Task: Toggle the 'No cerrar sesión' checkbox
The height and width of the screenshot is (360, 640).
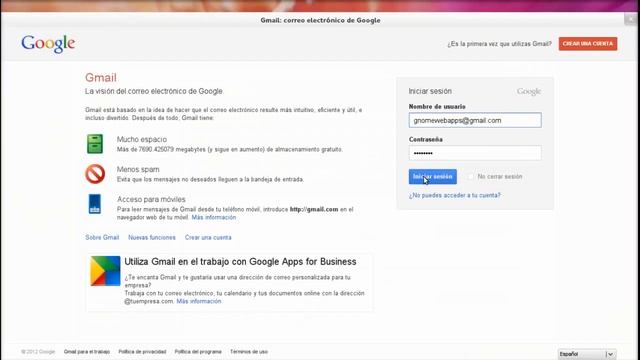Action: [471, 177]
